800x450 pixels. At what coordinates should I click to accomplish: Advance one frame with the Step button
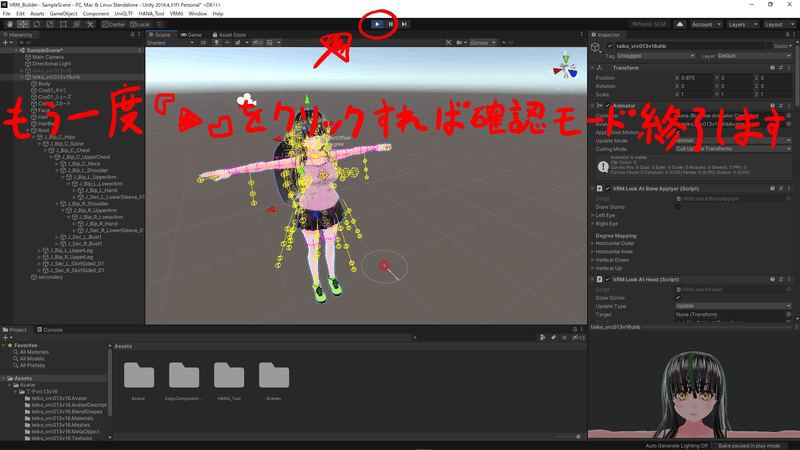[404, 24]
